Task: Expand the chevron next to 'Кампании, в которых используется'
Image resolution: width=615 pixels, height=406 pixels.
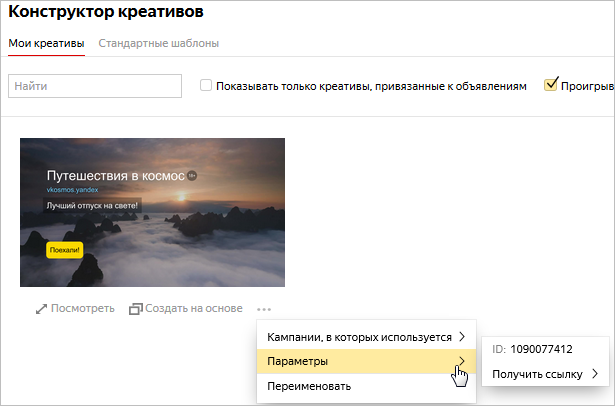Action: [462, 337]
